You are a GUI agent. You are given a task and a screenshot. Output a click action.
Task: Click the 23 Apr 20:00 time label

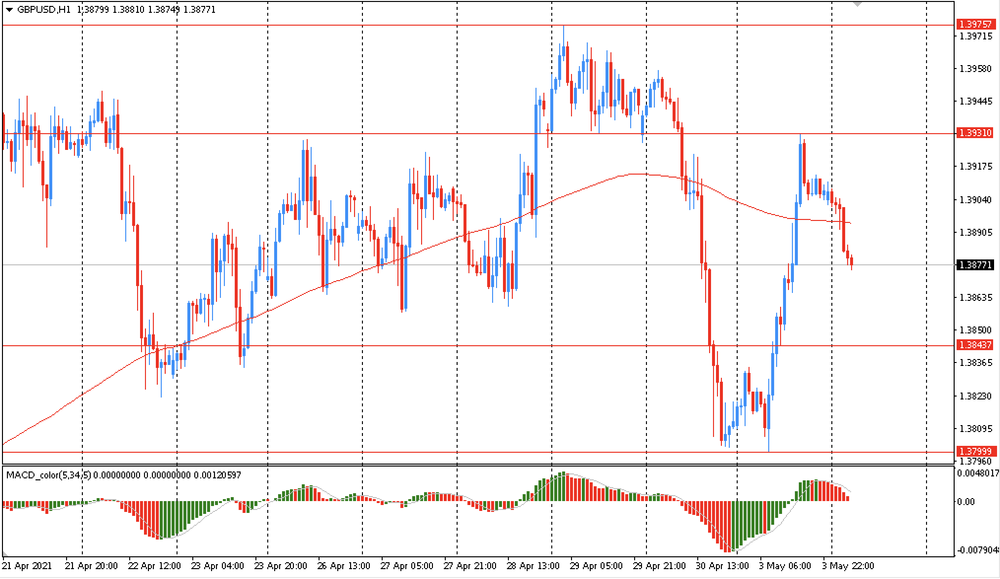coord(281,566)
